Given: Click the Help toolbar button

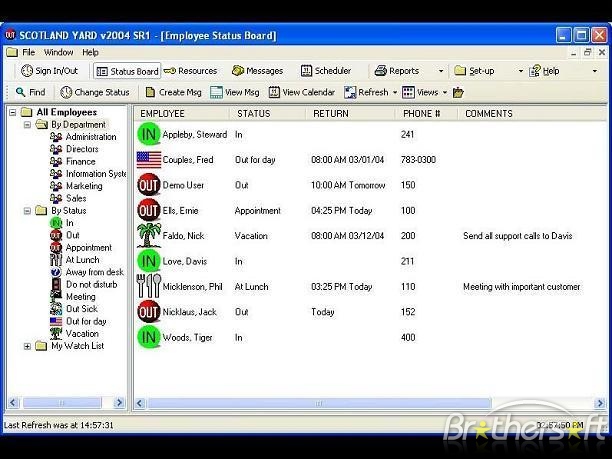Looking at the screenshot, I should [x=544, y=71].
